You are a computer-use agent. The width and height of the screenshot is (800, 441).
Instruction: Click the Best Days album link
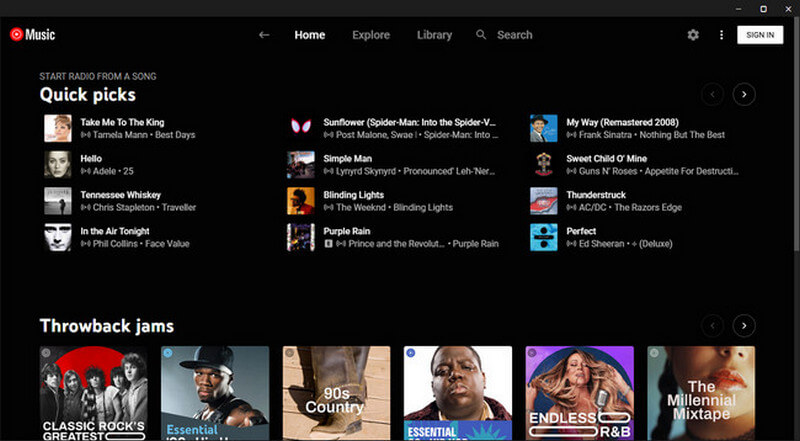point(175,135)
